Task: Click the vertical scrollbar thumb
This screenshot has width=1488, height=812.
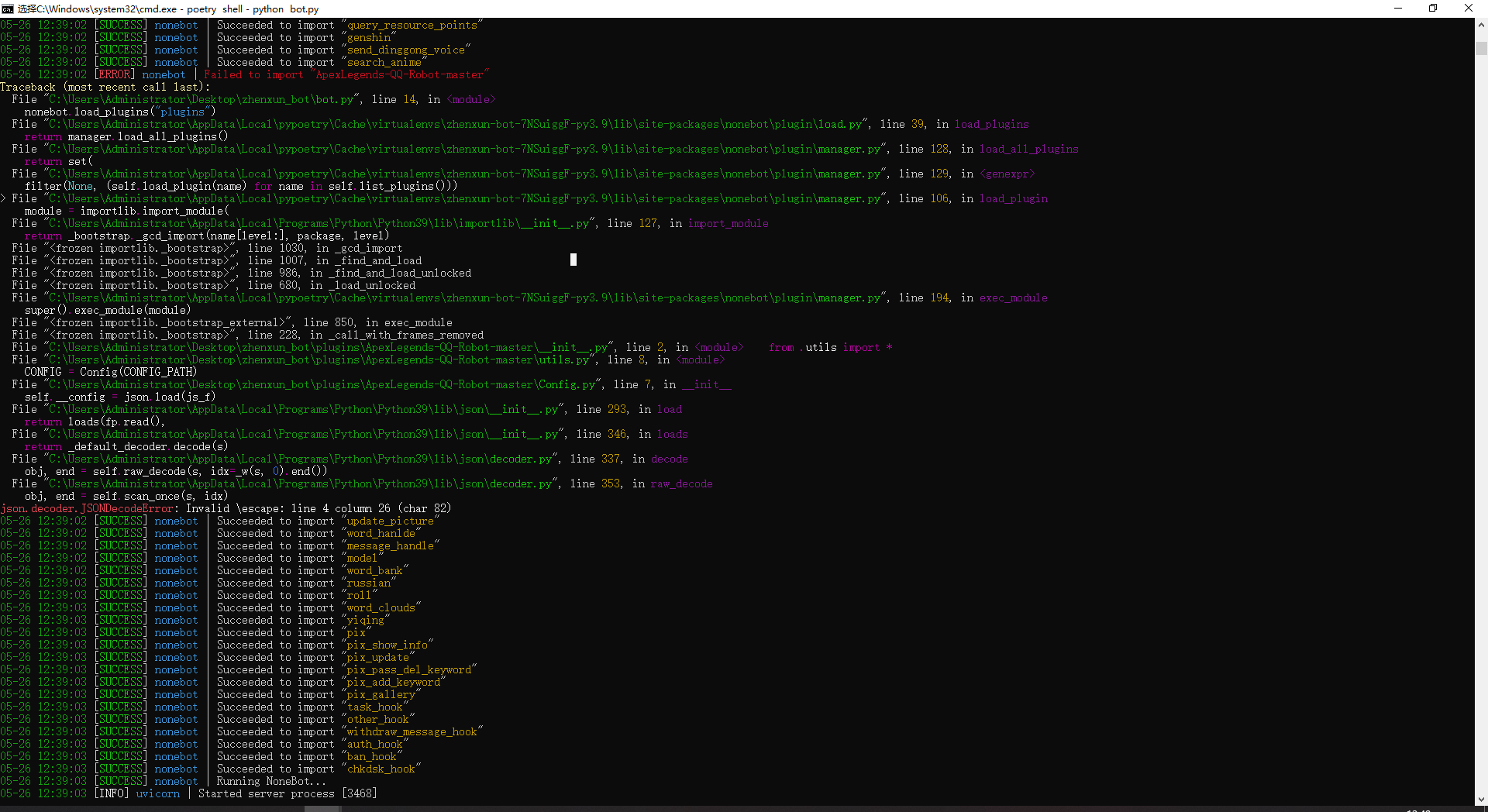Action: [1481, 48]
